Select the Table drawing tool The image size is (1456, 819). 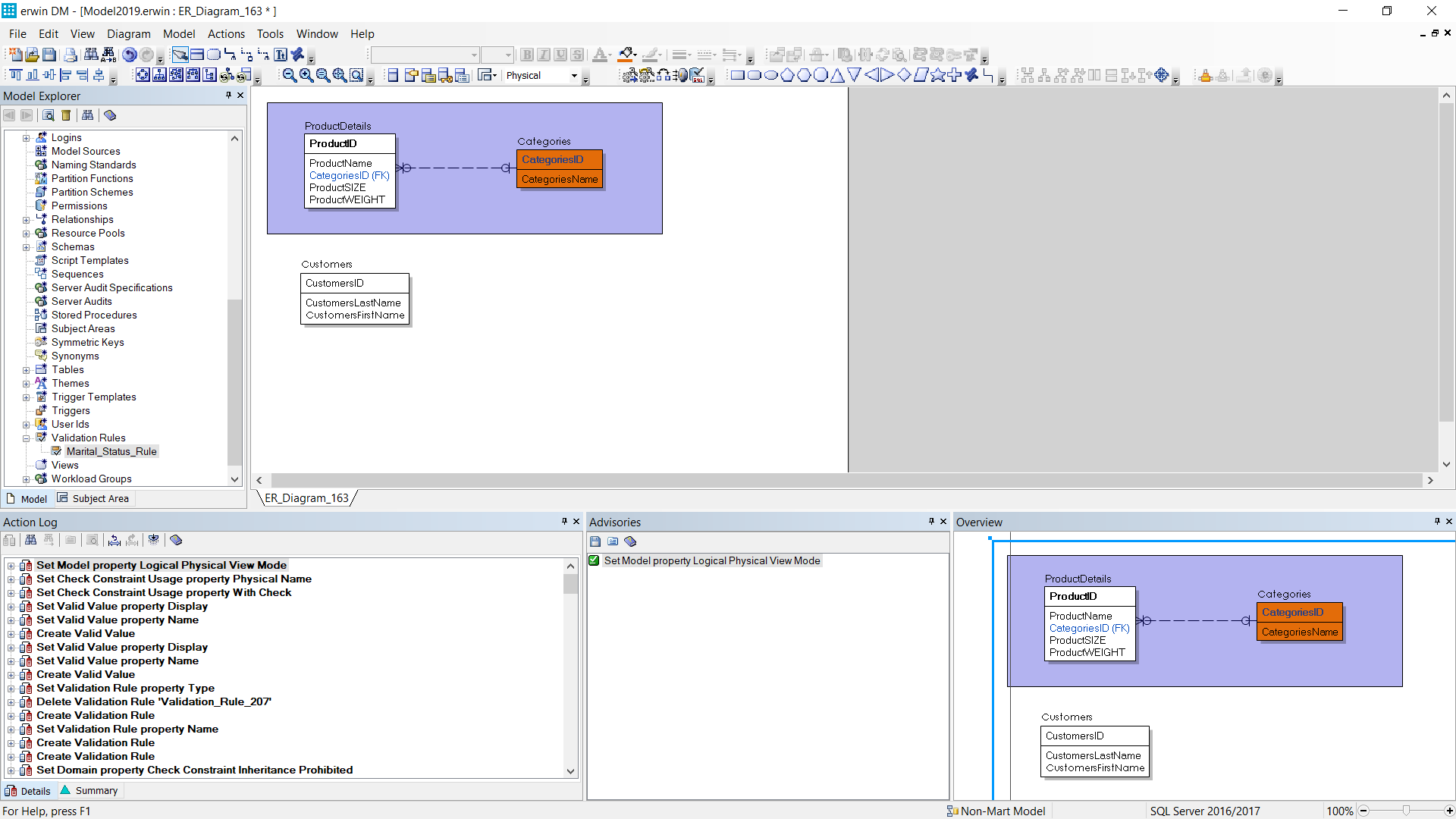[196, 55]
